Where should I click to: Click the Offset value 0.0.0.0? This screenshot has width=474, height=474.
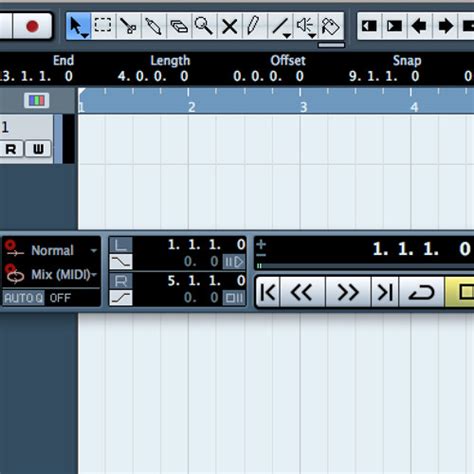[268, 76]
